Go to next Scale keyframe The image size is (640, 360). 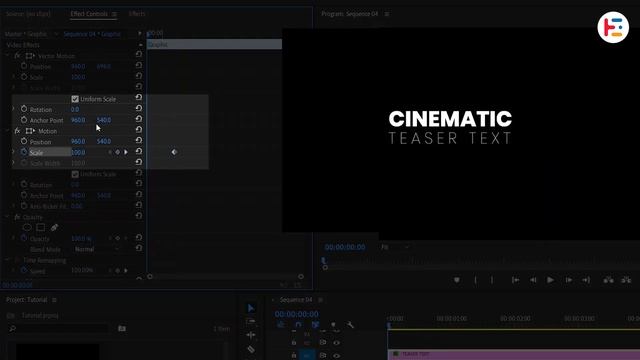pyautogui.click(x=126, y=152)
